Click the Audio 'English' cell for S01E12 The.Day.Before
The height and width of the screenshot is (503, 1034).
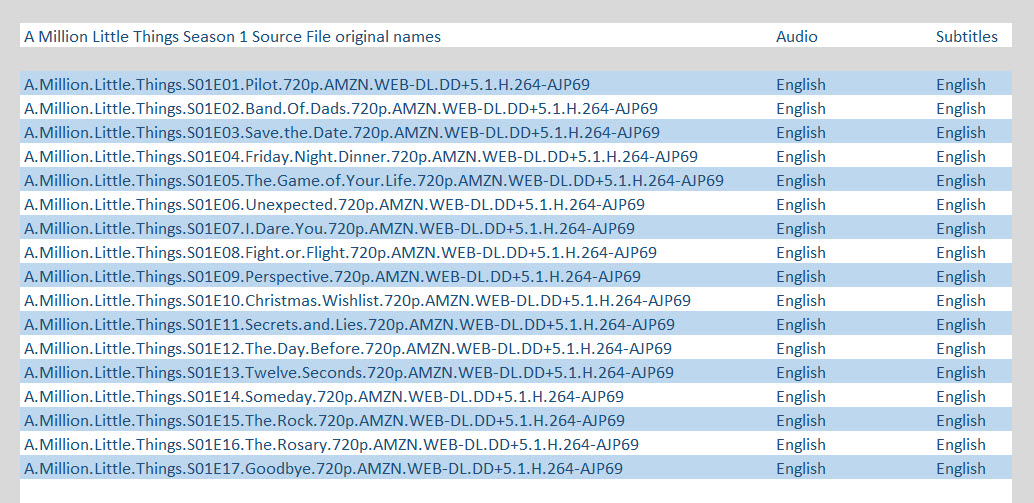801,349
